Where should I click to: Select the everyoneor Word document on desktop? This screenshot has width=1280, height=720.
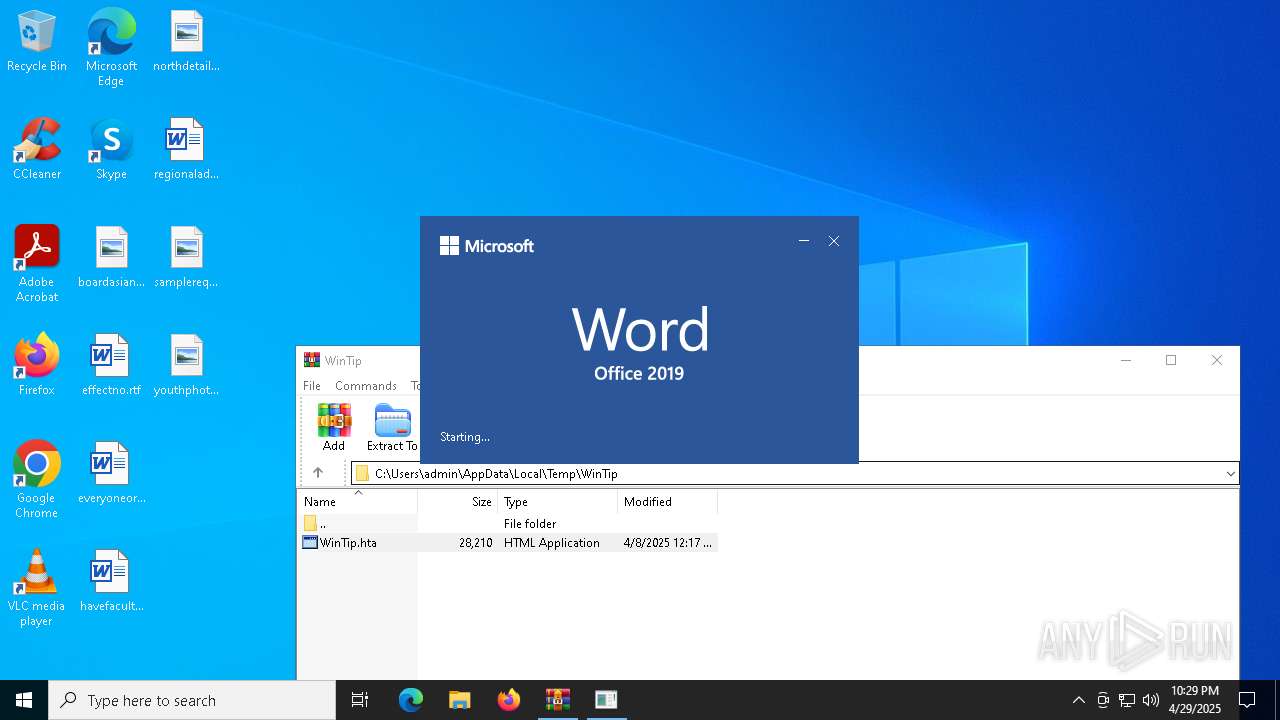111,474
